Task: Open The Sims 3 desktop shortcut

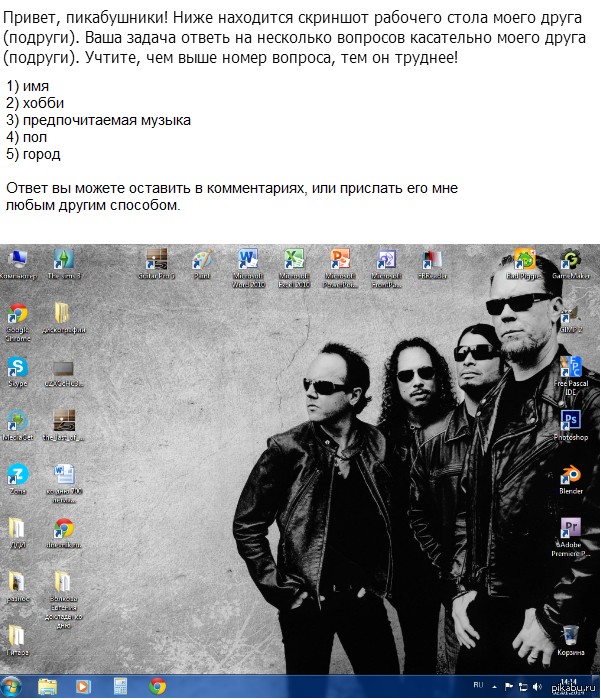Action: coord(63,260)
